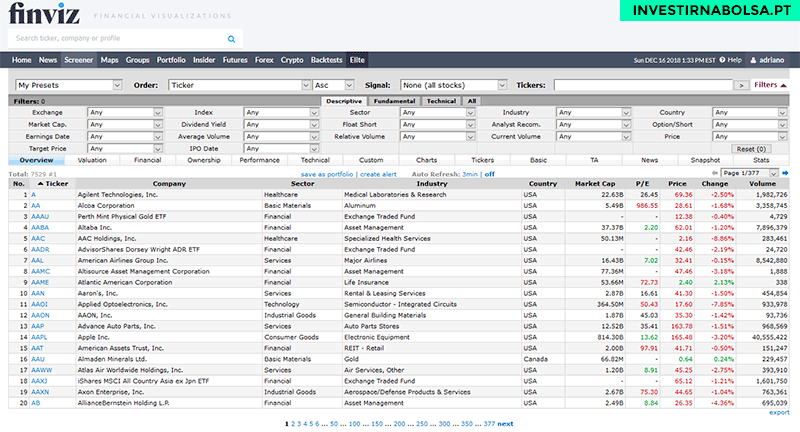Viewport: 800px width, 432px height.
Task: Open Futures in the navigation bar
Action: pyautogui.click(x=235, y=60)
